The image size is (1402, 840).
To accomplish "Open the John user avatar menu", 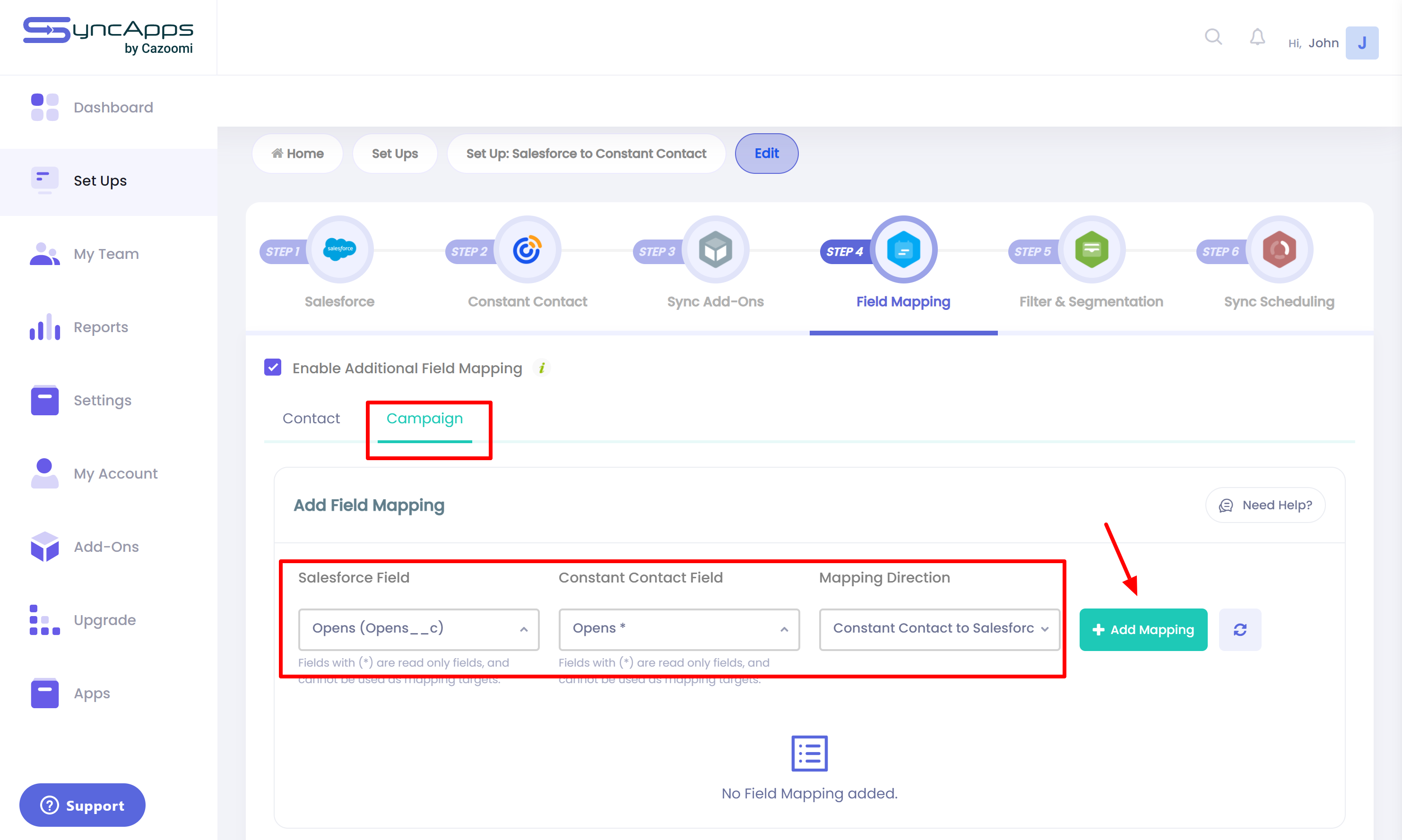I will [x=1362, y=43].
